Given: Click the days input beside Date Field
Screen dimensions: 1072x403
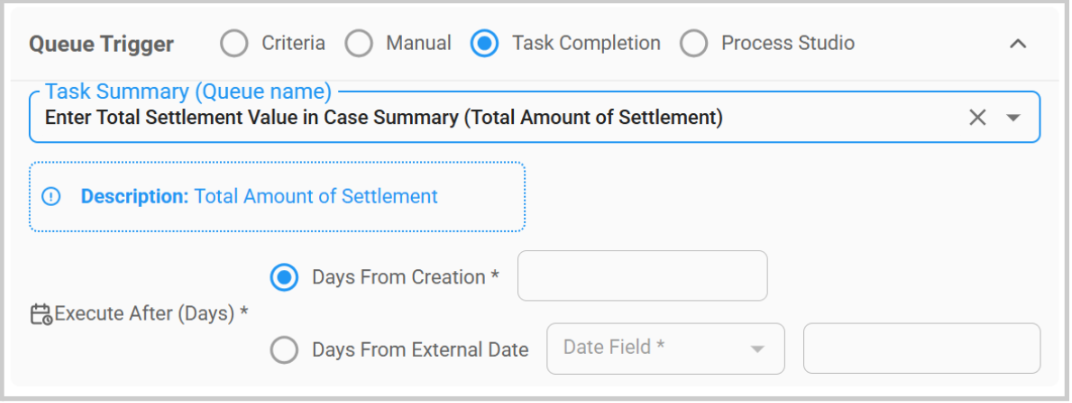Looking at the screenshot, I should click(x=921, y=348).
